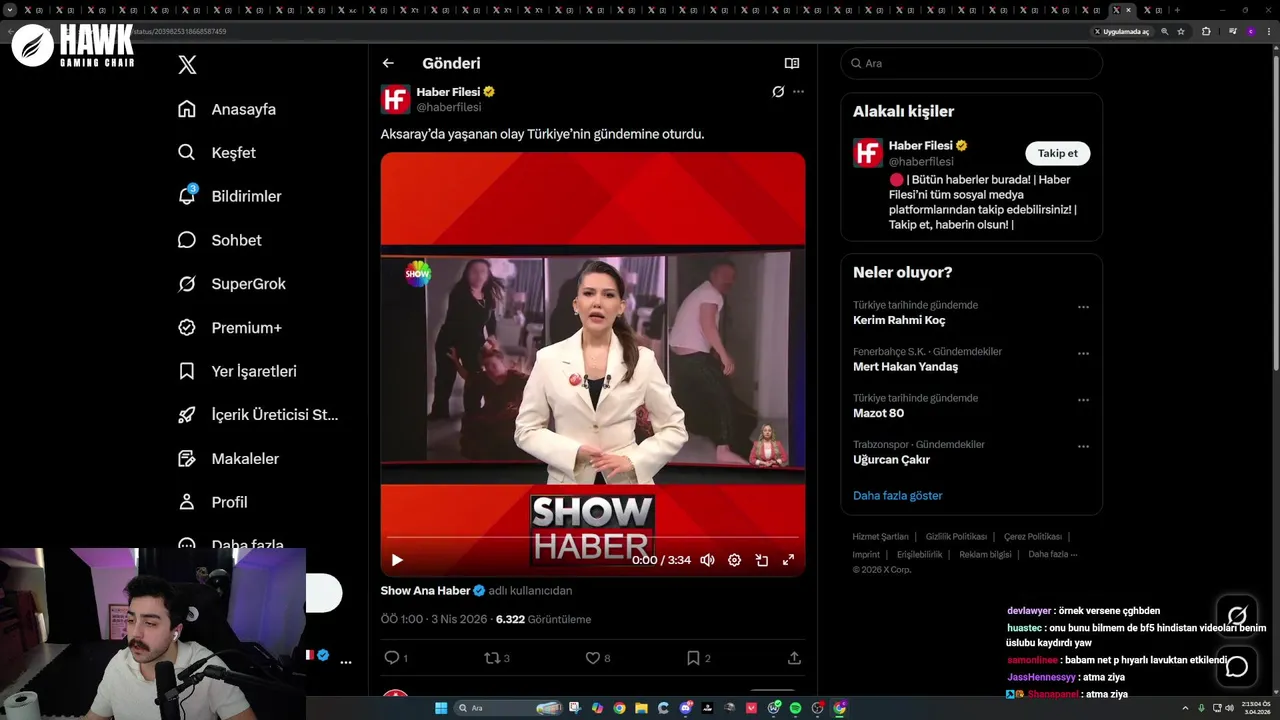The width and height of the screenshot is (1280, 720).
Task: Open floating Grok button
Action: tap(1237, 615)
